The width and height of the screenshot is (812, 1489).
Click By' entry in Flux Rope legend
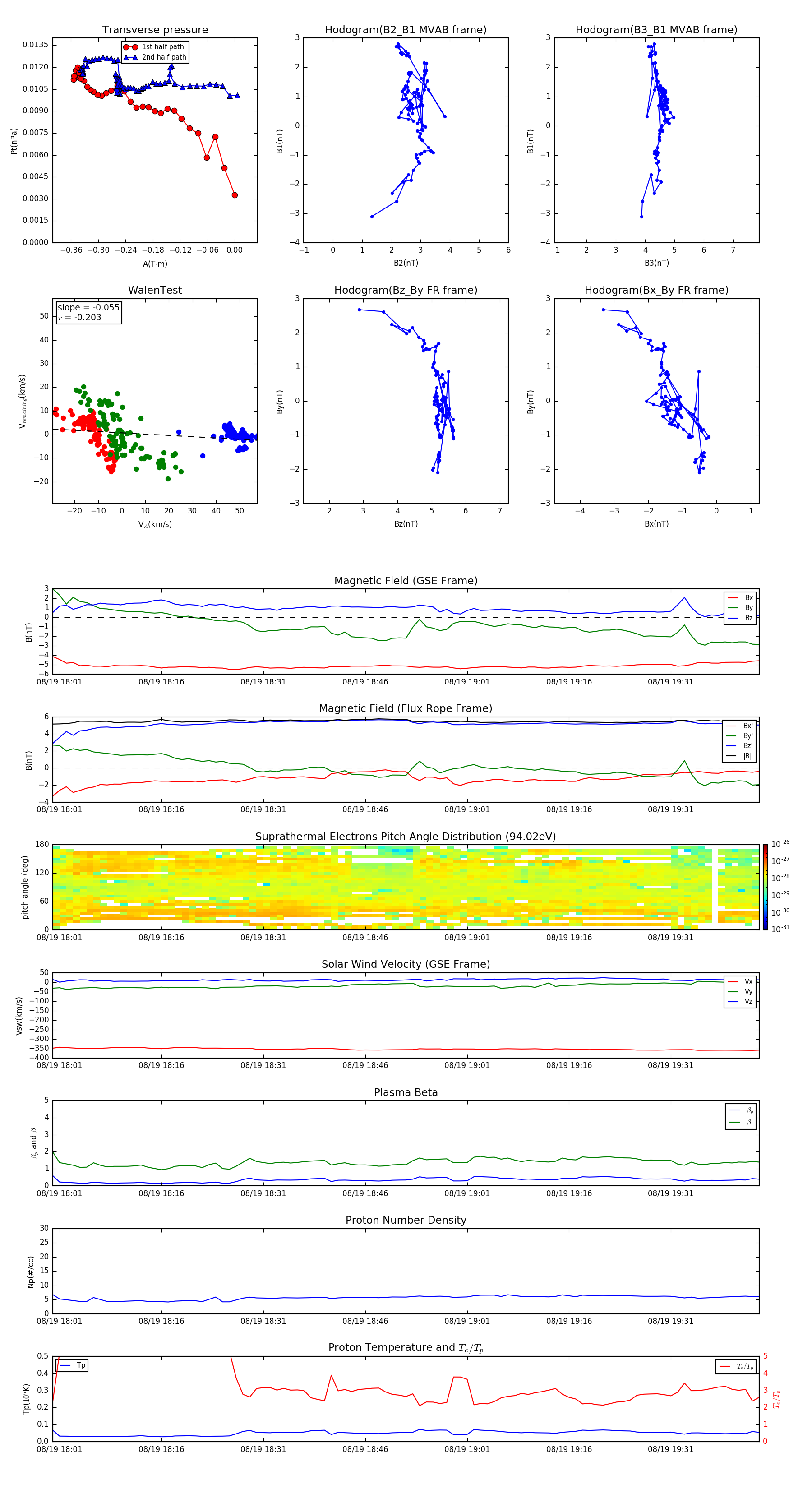click(740, 736)
